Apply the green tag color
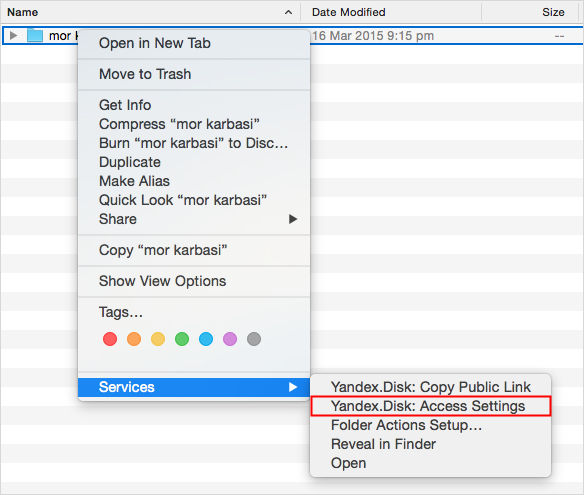The width and height of the screenshot is (584, 495). click(x=182, y=339)
